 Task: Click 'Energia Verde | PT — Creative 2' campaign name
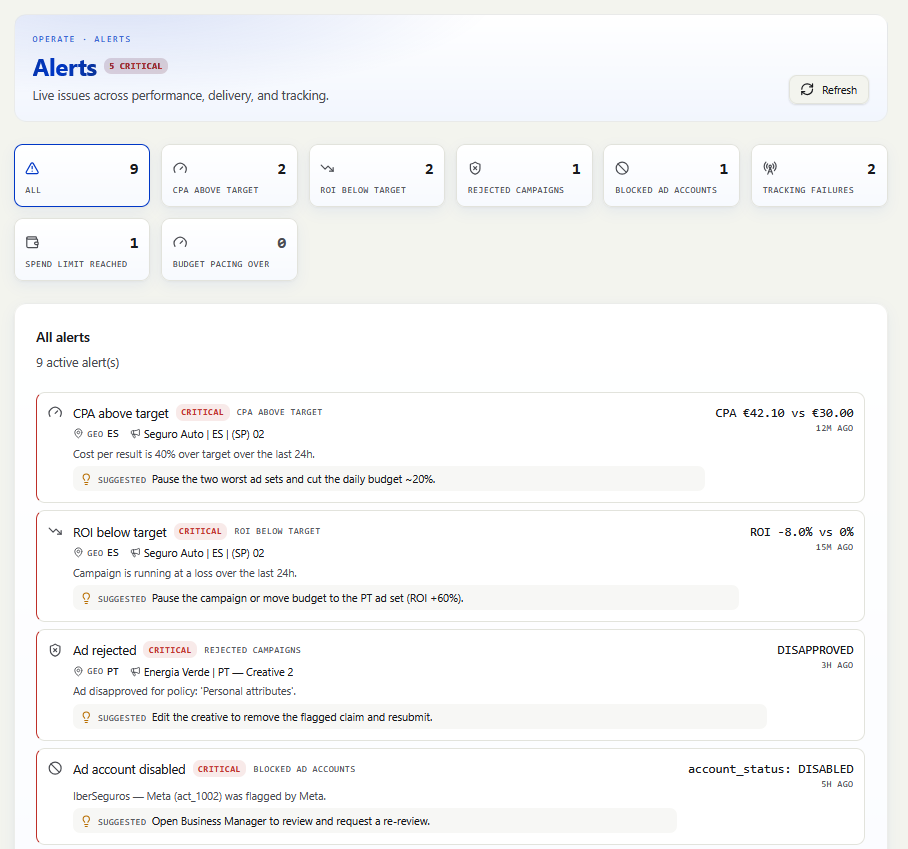click(x=218, y=672)
